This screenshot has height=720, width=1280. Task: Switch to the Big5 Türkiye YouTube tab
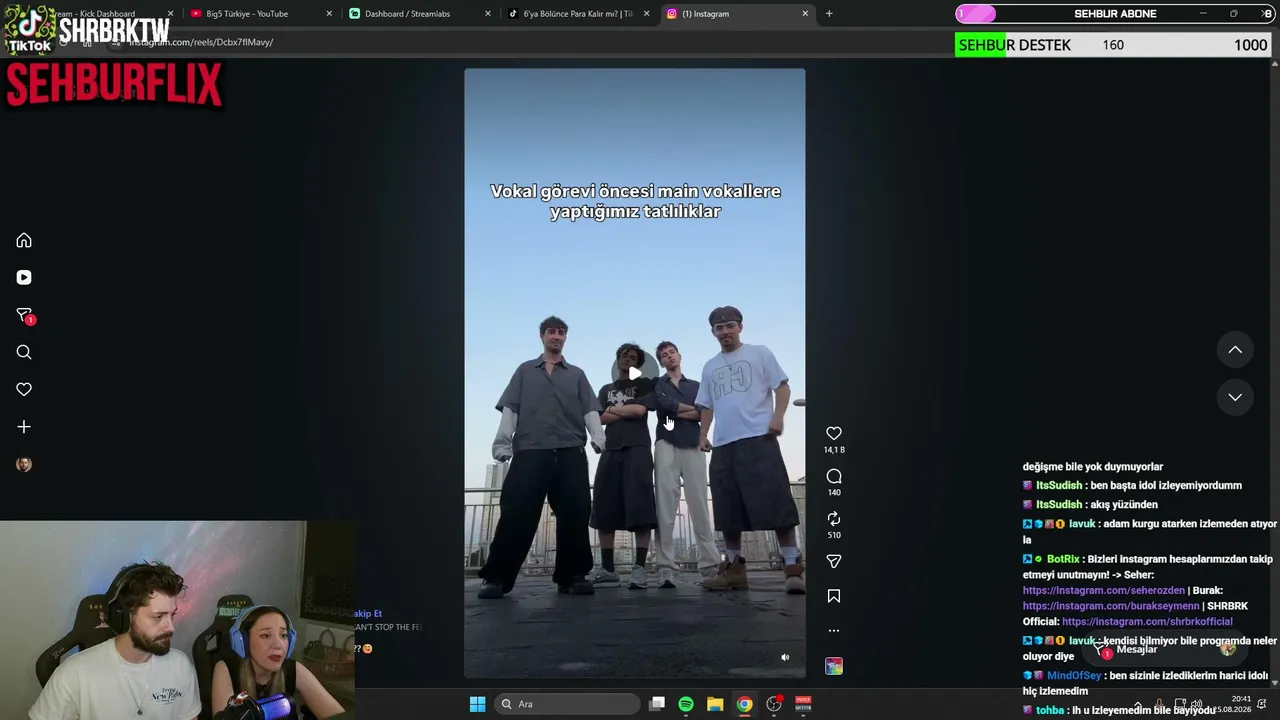262,14
